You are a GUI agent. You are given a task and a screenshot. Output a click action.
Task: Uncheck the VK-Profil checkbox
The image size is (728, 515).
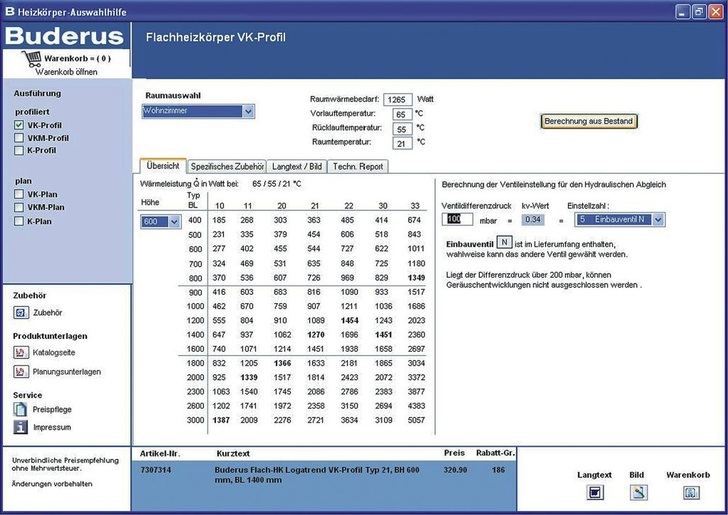point(19,125)
